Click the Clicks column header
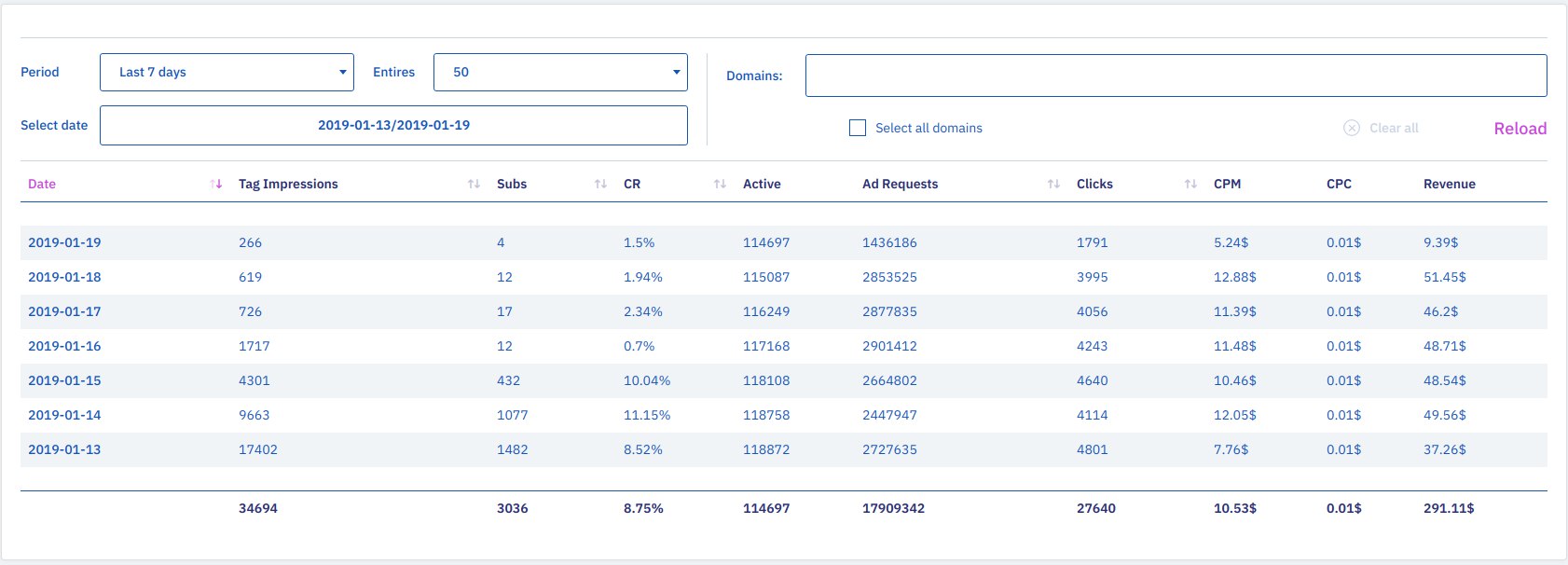The image size is (1568, 565). click(x=1094, y=184)
